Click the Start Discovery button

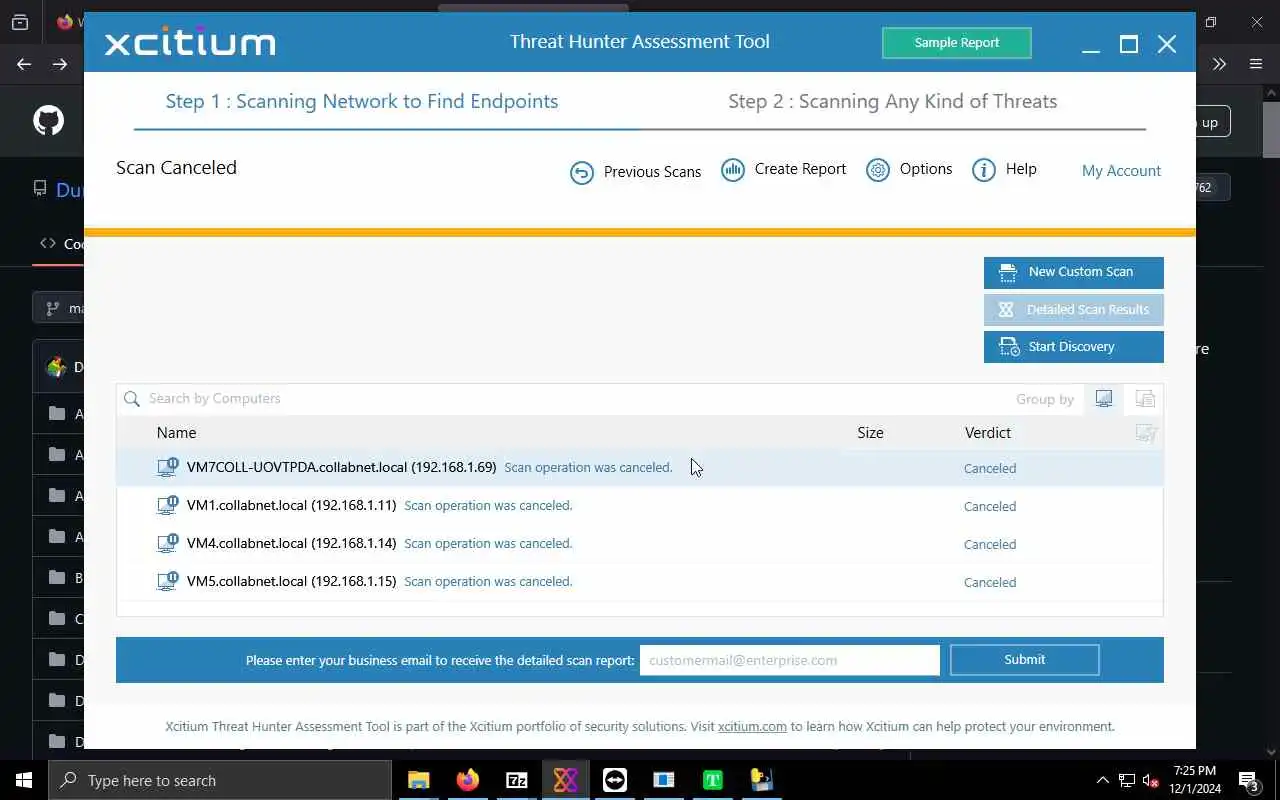click(1073, 347)
